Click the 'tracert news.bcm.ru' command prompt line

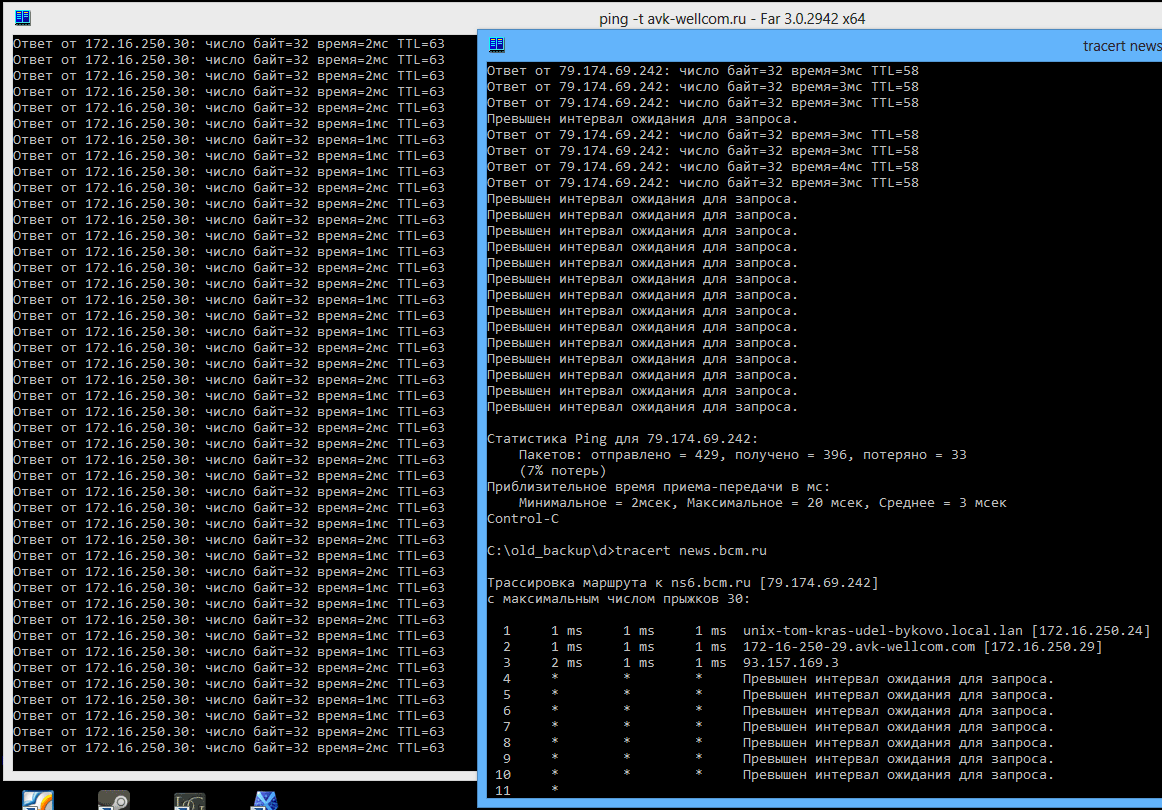point(627,551)
